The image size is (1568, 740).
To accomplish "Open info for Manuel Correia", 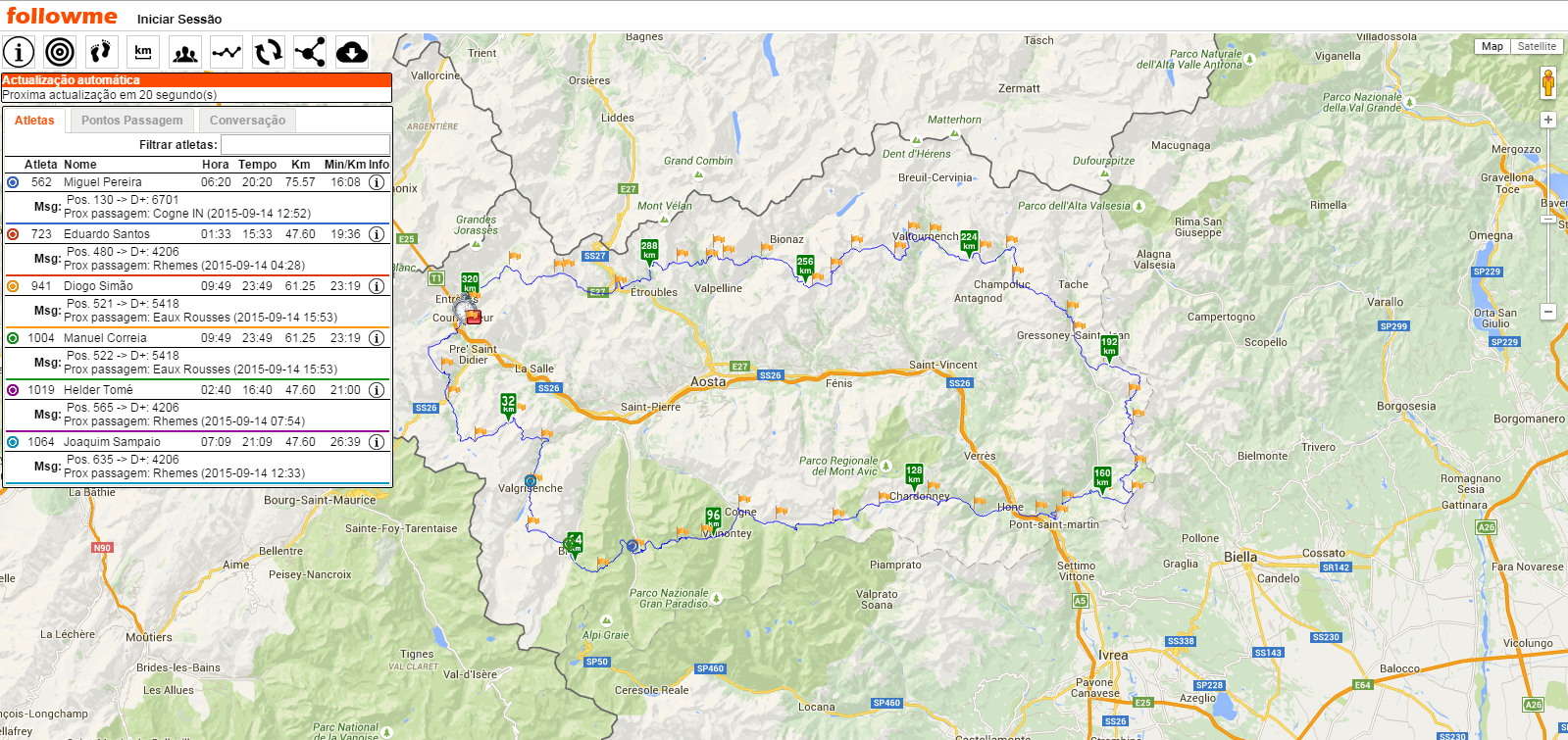I will click(x=376, y=338).
